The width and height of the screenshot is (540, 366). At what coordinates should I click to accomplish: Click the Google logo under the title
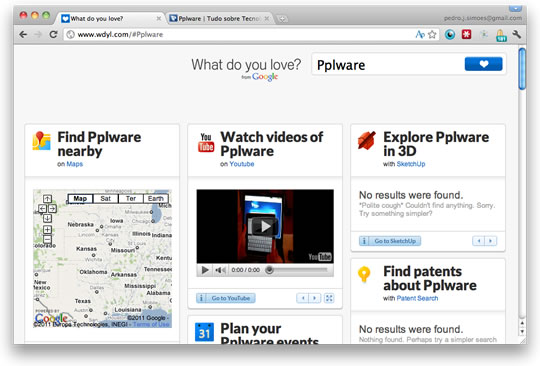[x=264, y=77]
